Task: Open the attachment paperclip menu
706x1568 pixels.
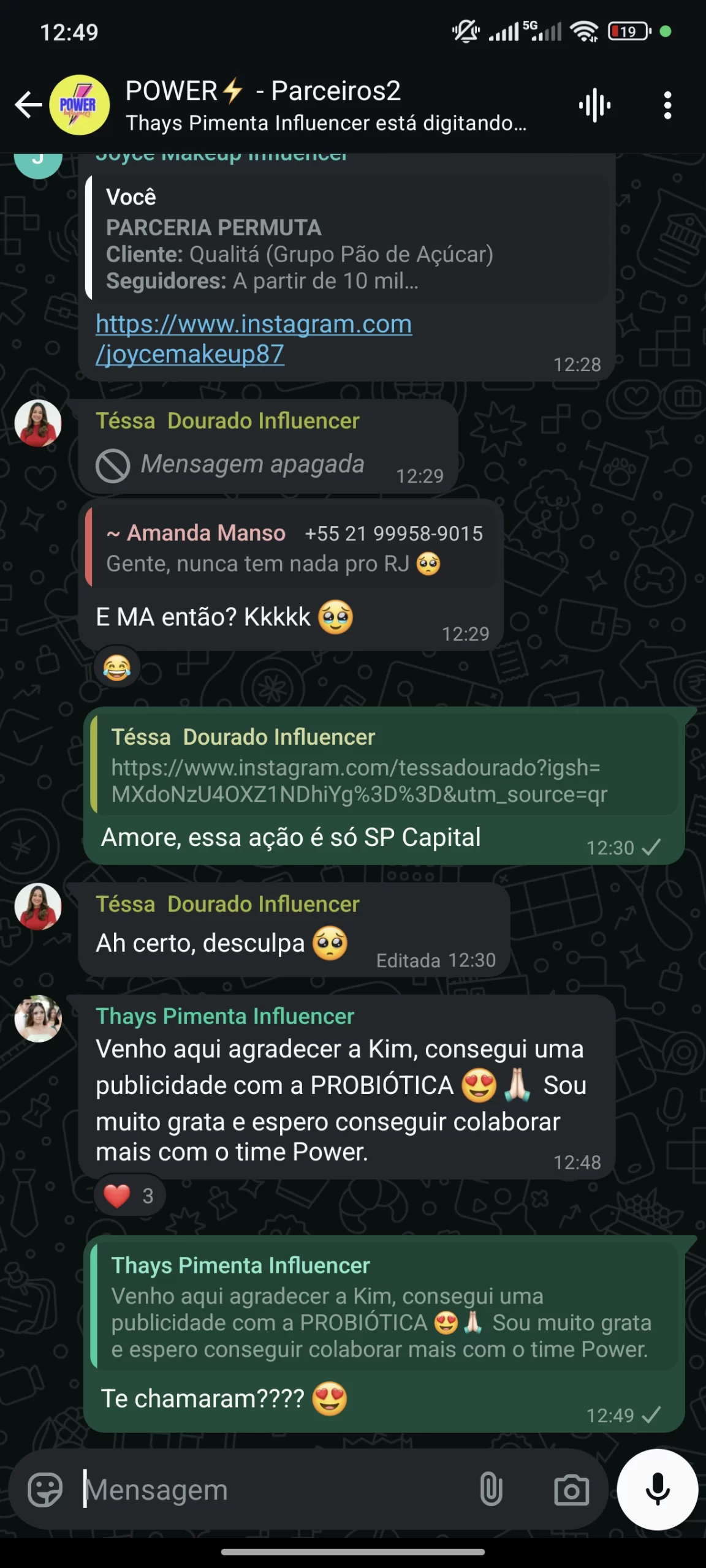Action: click(x=491, y=1490)
